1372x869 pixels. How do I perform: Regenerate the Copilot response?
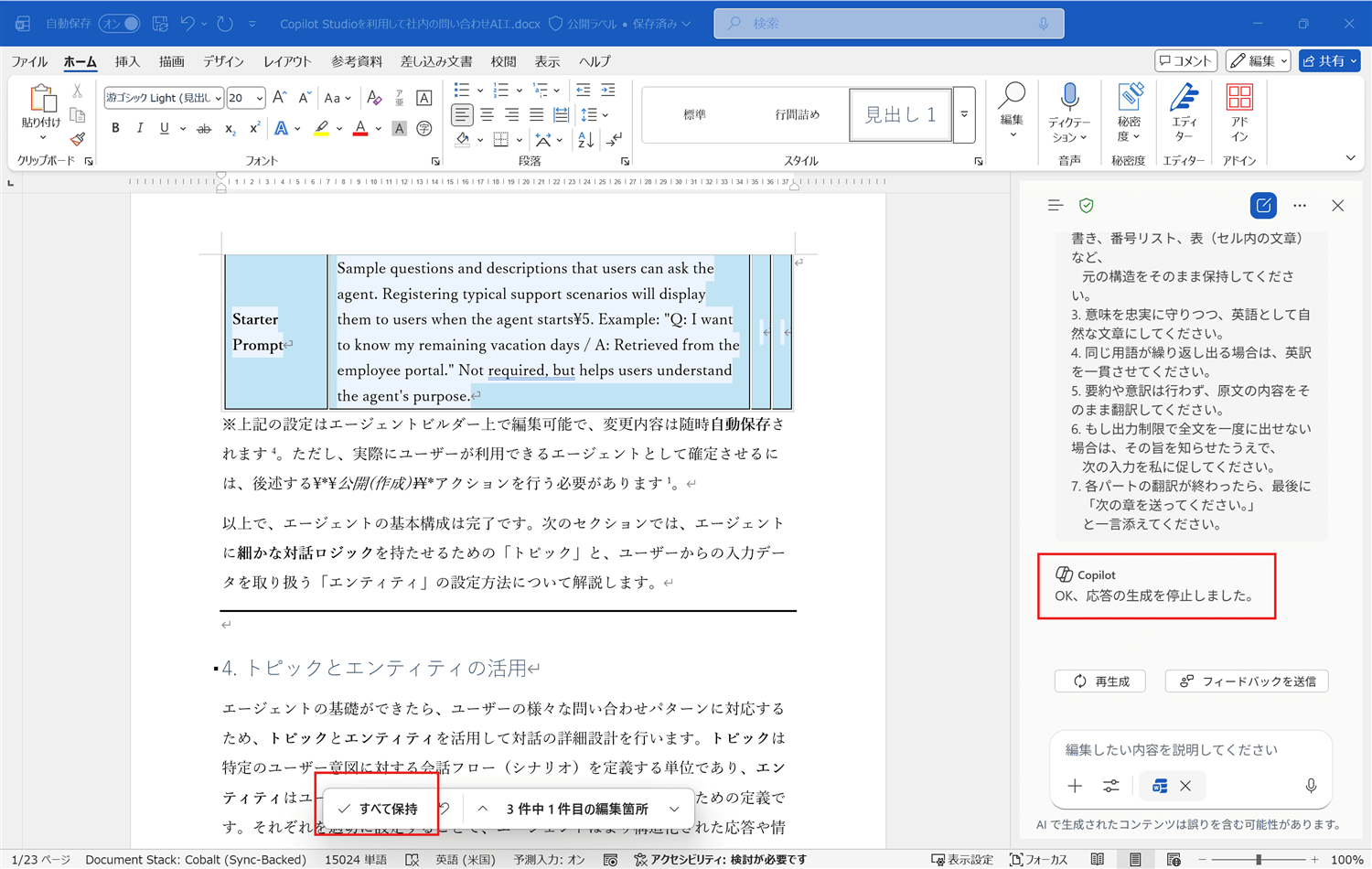coord(1100,681)
